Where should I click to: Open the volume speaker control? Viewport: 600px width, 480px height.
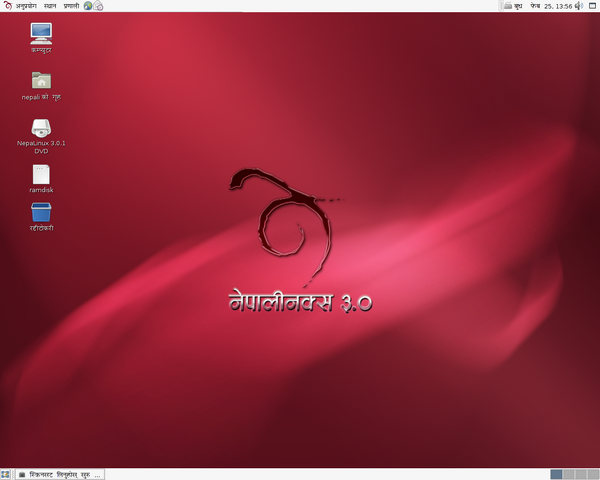point(579,6)
